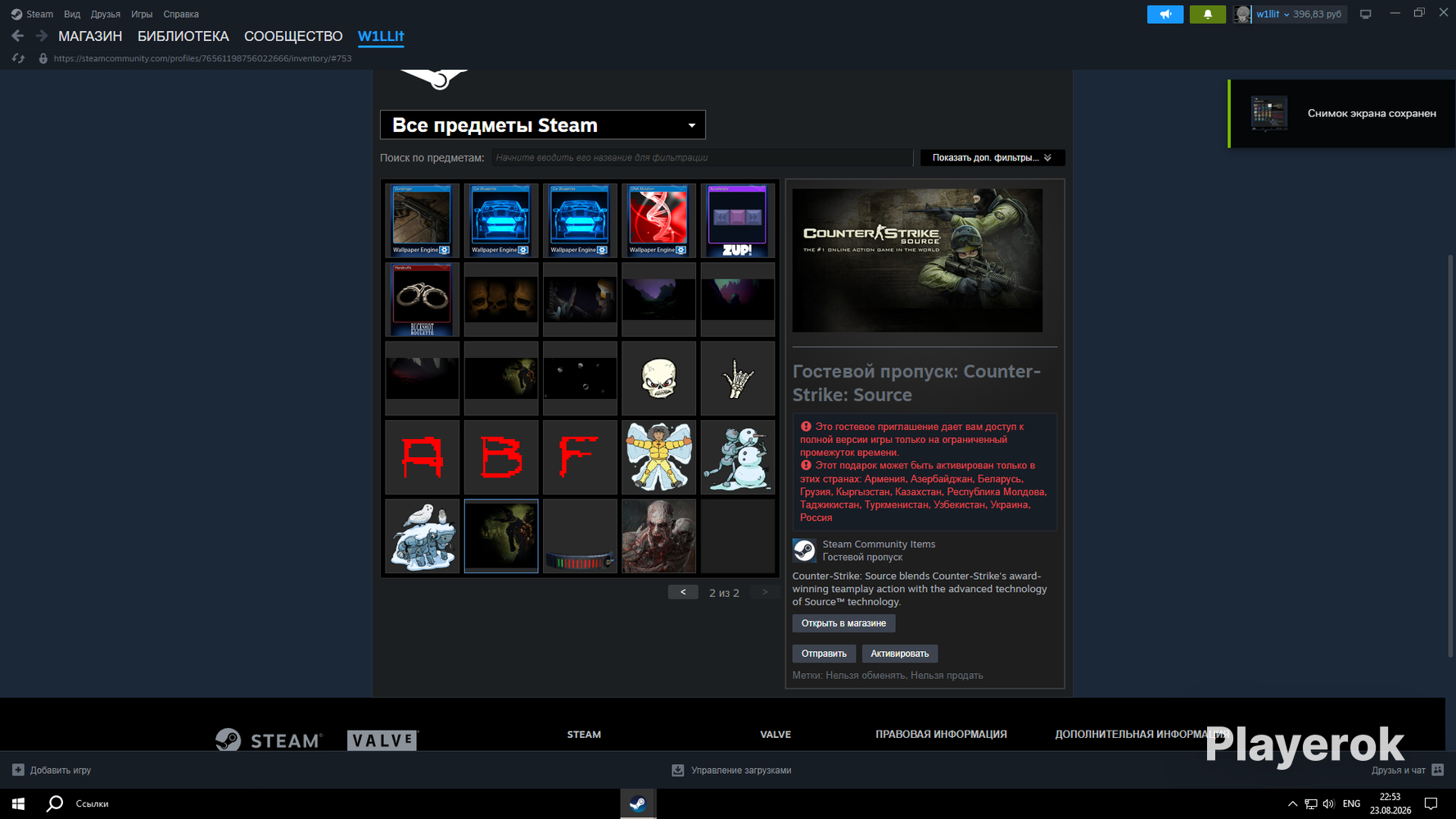The height and width of the screenshot is (819, 1456).
Task: Switch to the СООБЩЕСТВО tab
Action: 293,36
